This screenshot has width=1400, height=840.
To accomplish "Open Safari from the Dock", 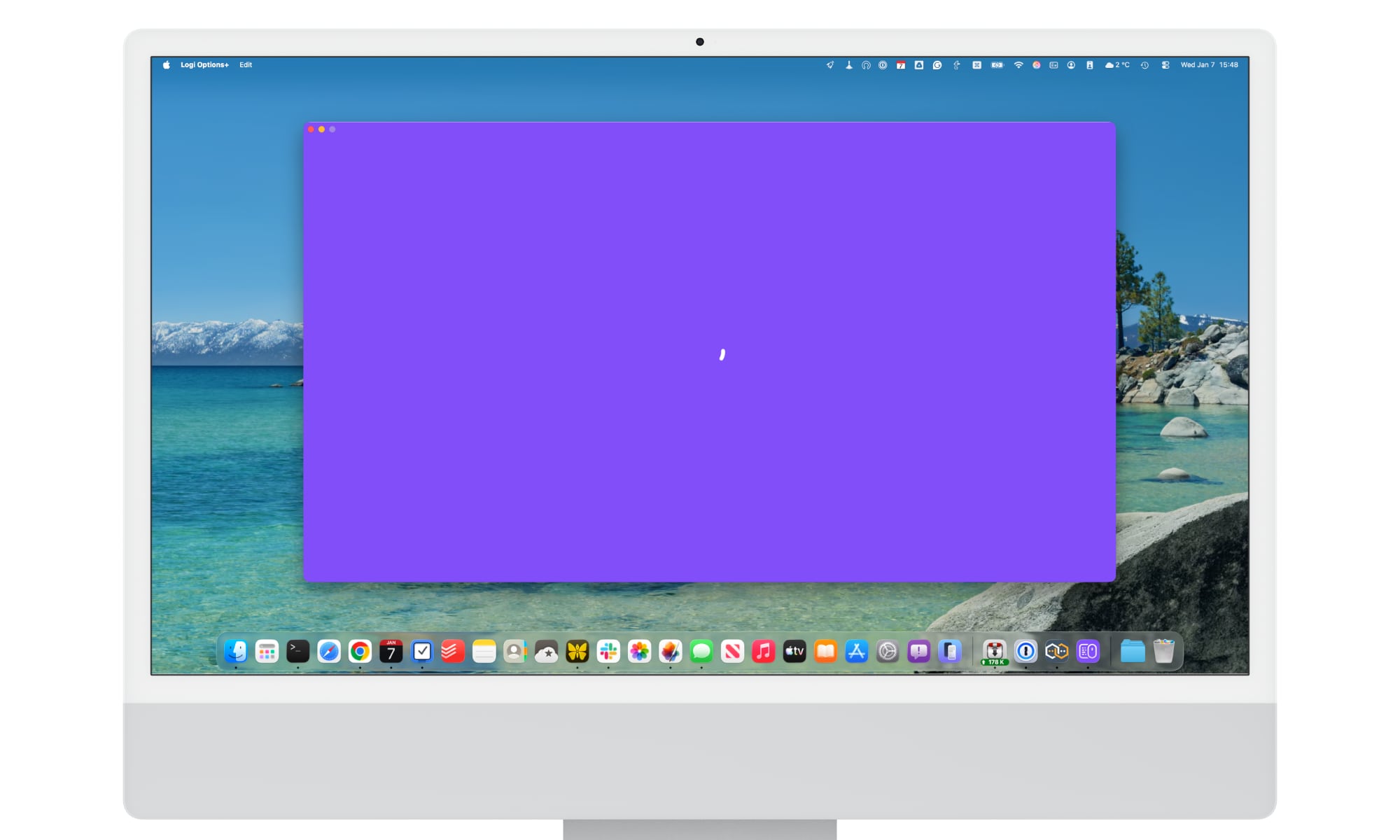I will pyautogui.click(x=328, y=652).
